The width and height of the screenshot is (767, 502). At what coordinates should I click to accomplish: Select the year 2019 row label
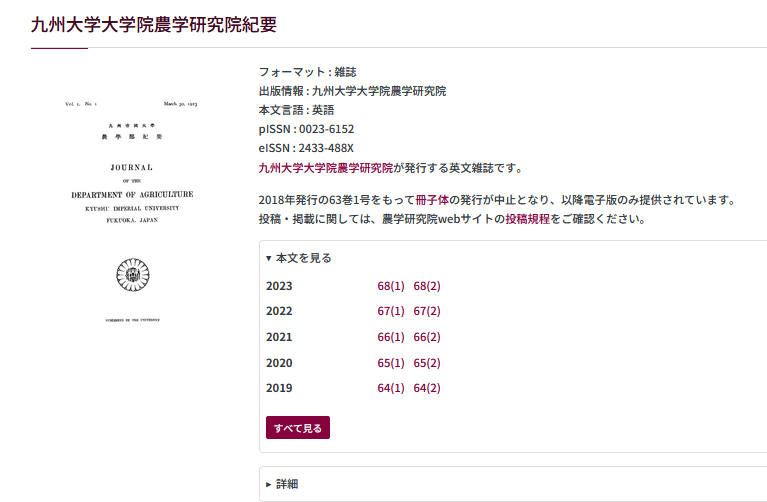click(x=279, y=388)
